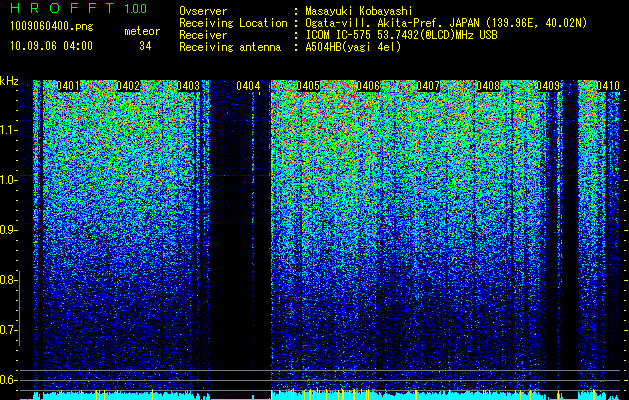Click the observer name Masayuki Kobayashi
This screenshot has height=400, width=629.
tap(359, 11)
